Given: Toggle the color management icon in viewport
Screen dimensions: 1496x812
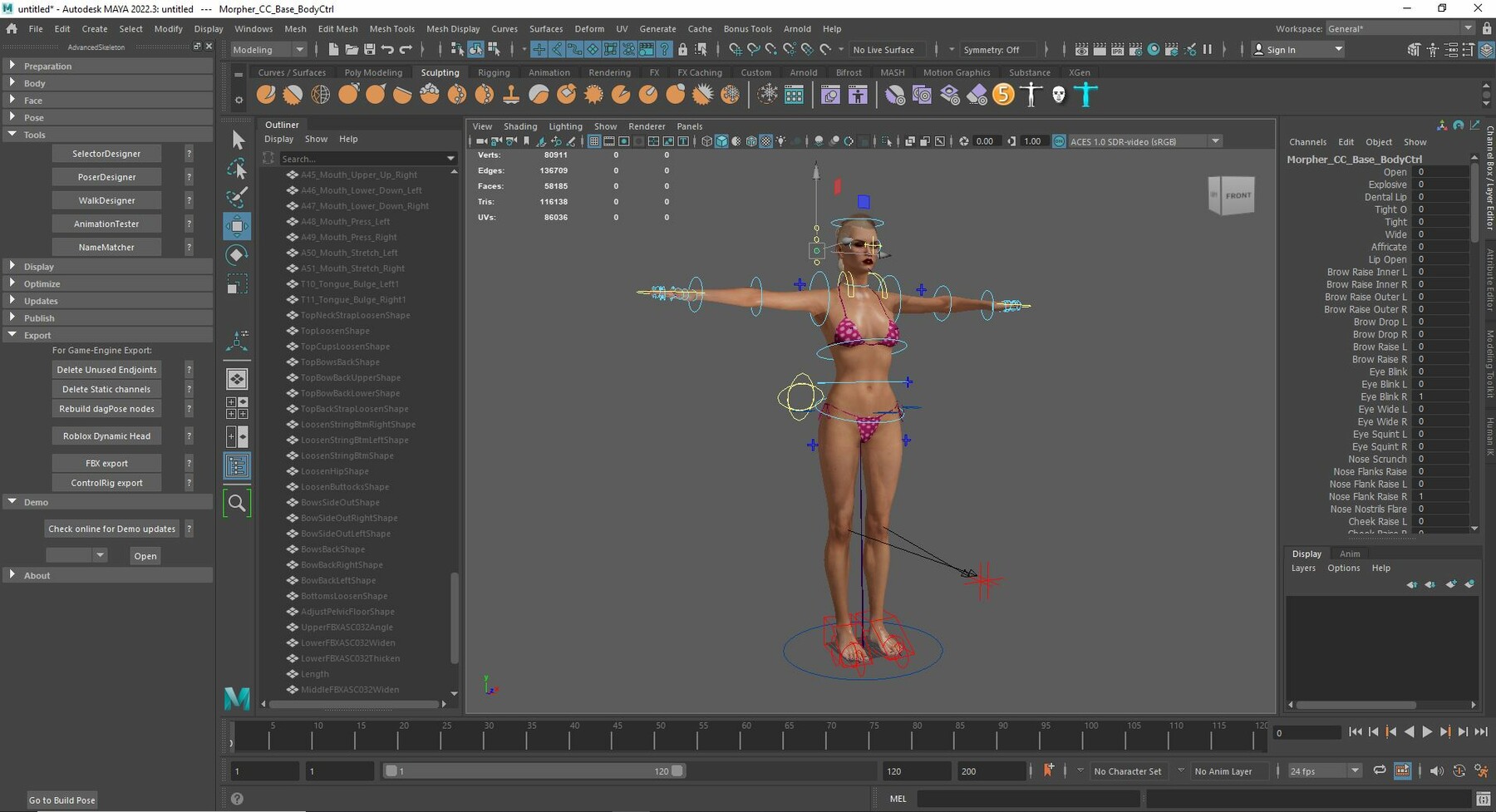Looking at the screenshot, I should click(1059, 141).
